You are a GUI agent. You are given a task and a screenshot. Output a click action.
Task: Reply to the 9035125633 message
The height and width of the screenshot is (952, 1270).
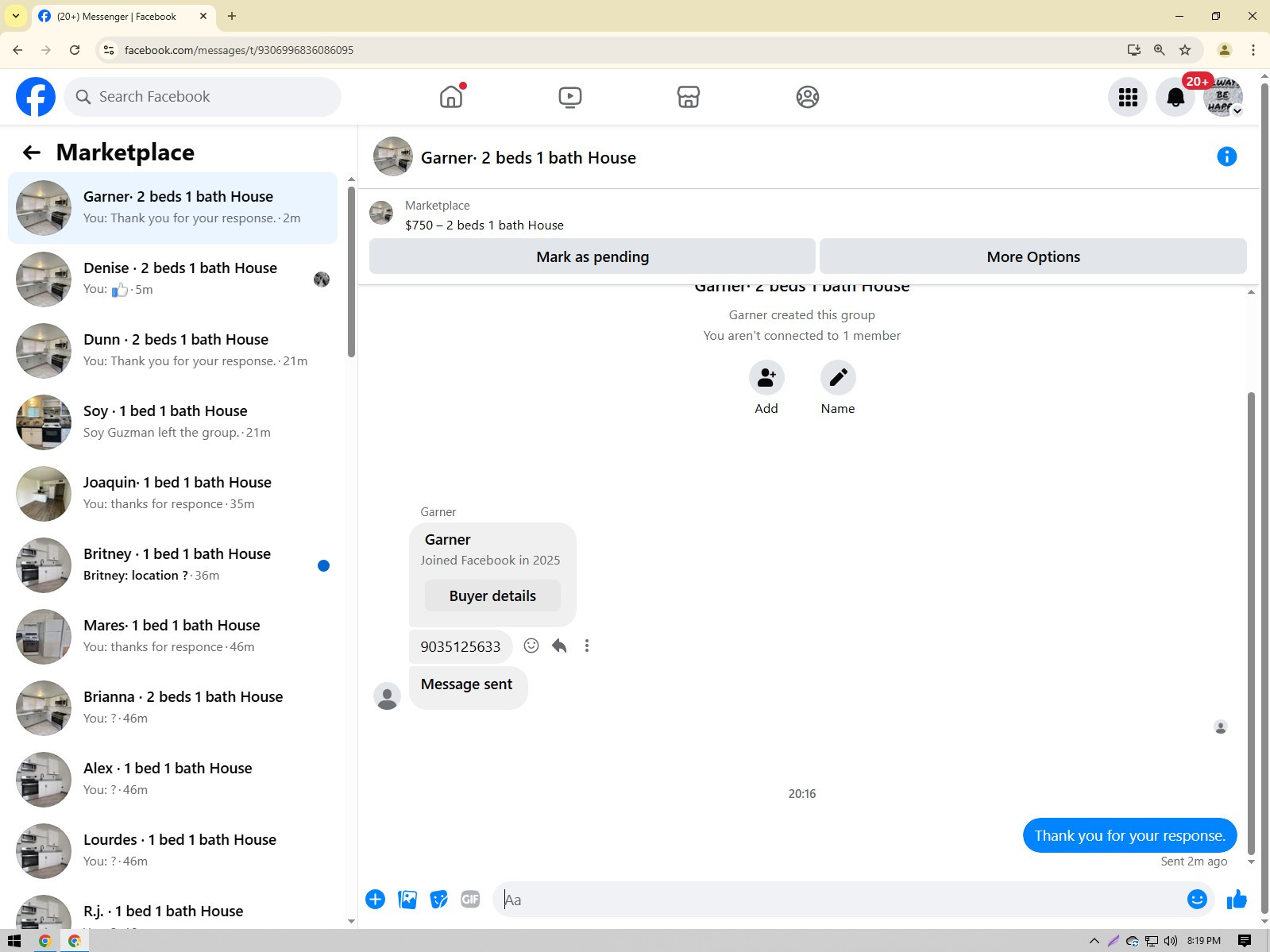(559, 646)
